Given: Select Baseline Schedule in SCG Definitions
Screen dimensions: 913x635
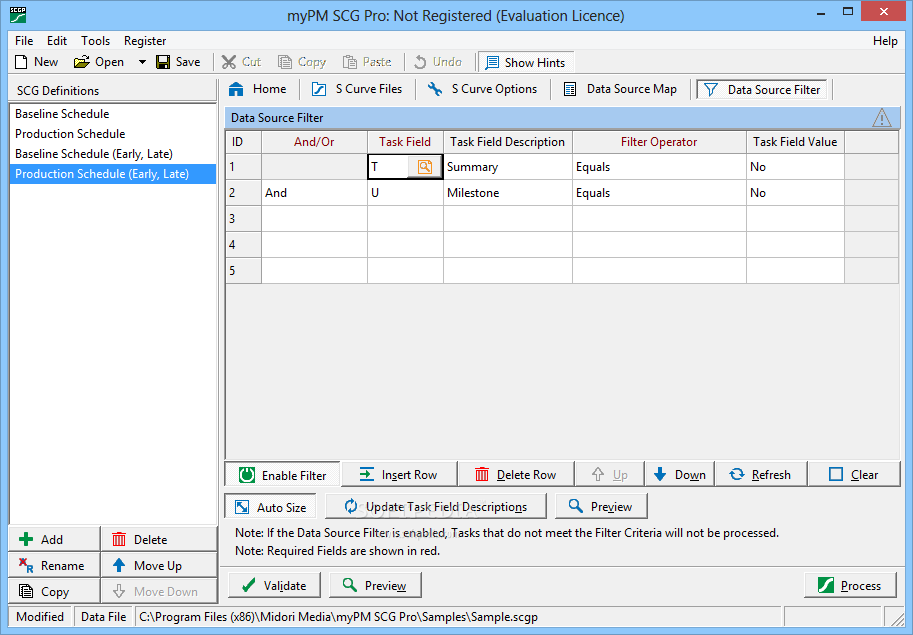Looking at the screenshot, I should pos(113,114).
